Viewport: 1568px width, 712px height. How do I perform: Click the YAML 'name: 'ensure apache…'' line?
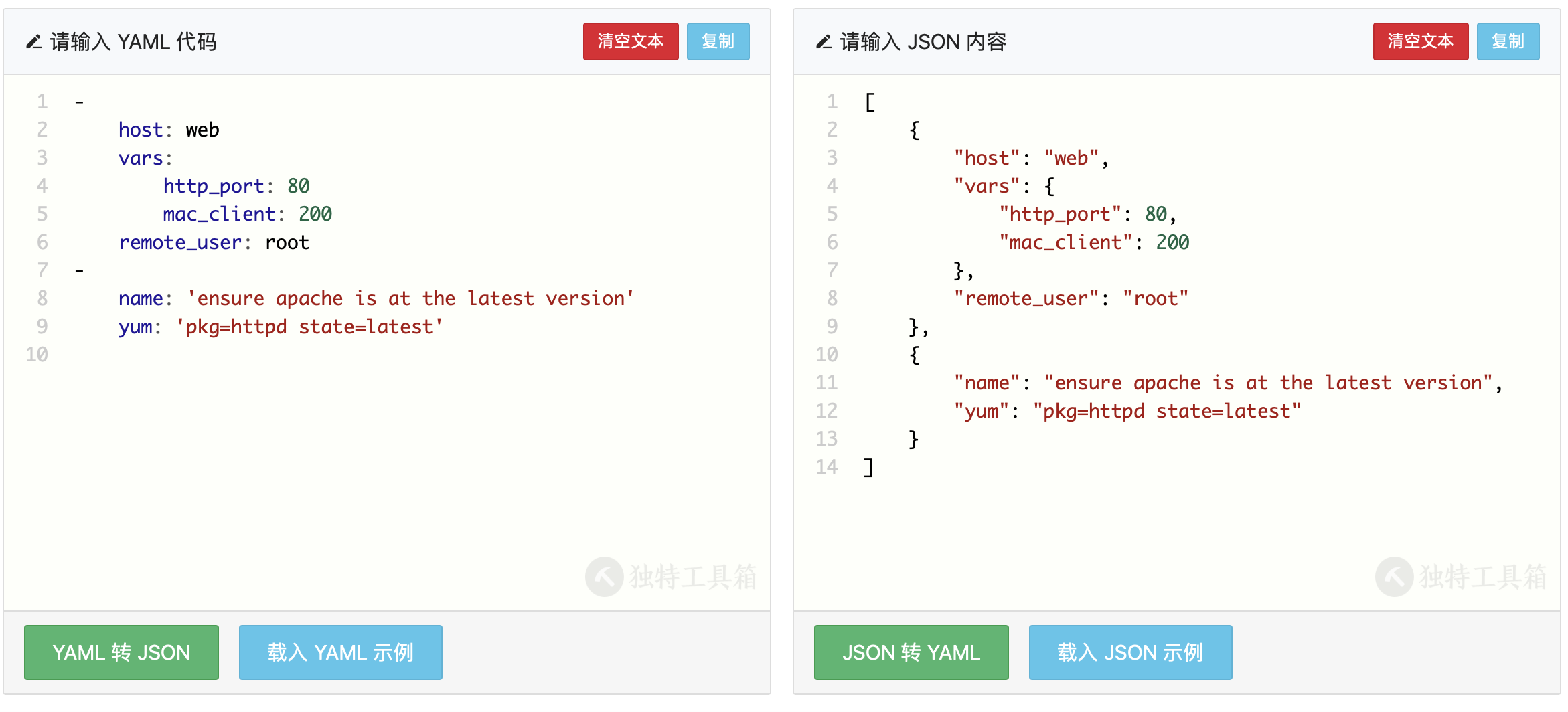pos(376,298)
